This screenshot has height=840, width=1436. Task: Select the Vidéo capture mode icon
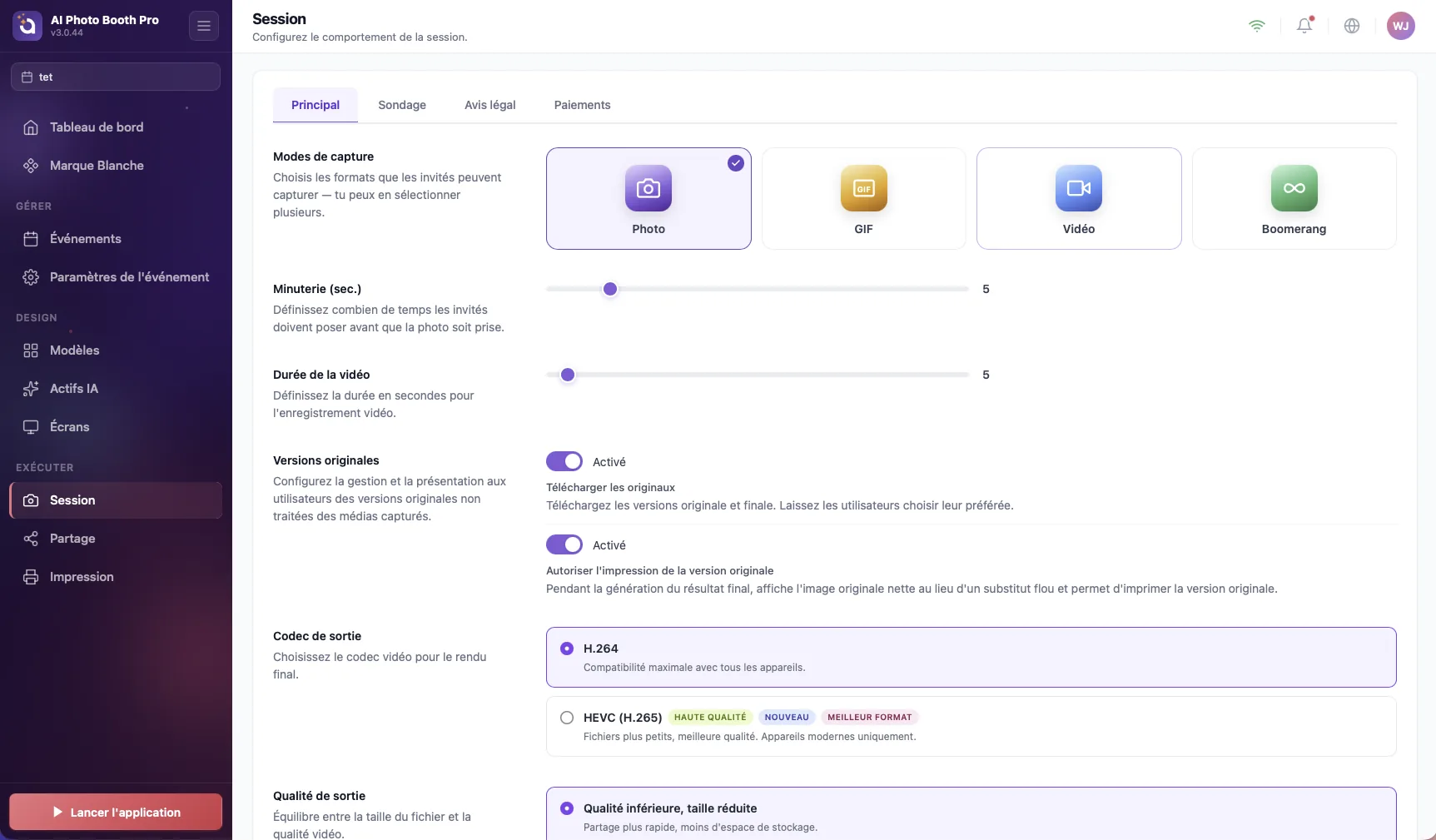1079,188
